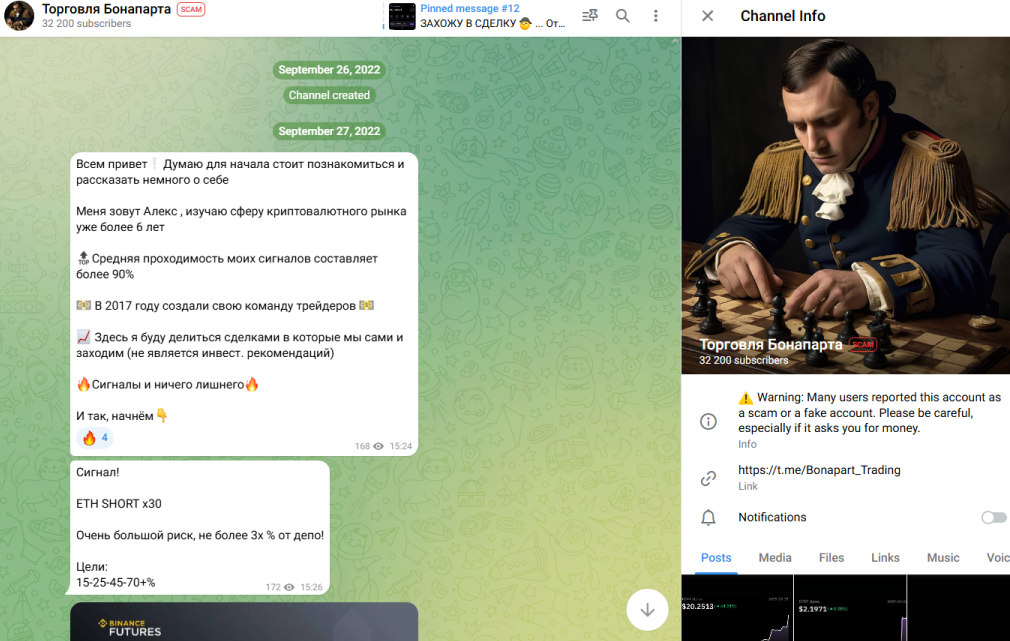This screenshot has width=1010, height=641.
Task: Click the link icon beside channel URL
Action: tap(708, 478)
